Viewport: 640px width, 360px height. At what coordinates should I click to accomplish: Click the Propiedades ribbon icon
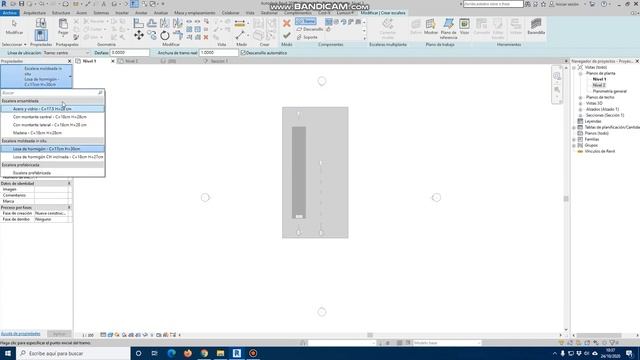[41, 36]
